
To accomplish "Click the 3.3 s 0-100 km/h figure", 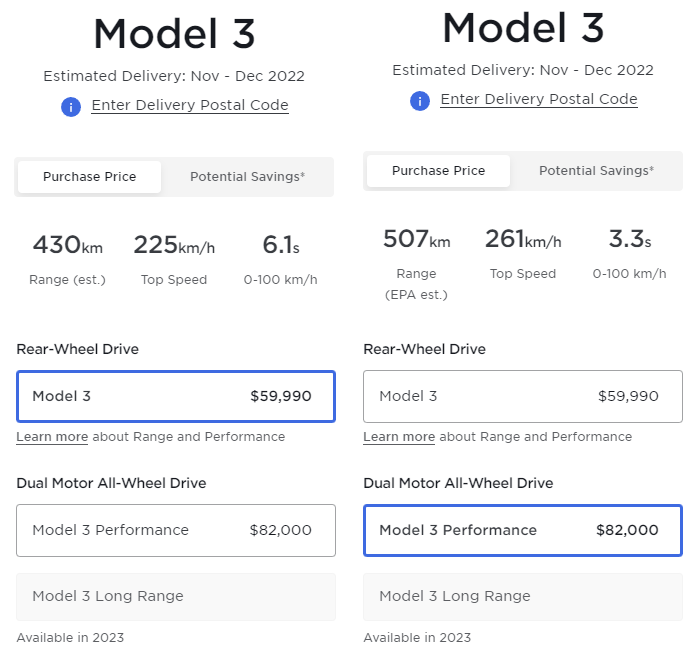I will click(x=630, y=240).
